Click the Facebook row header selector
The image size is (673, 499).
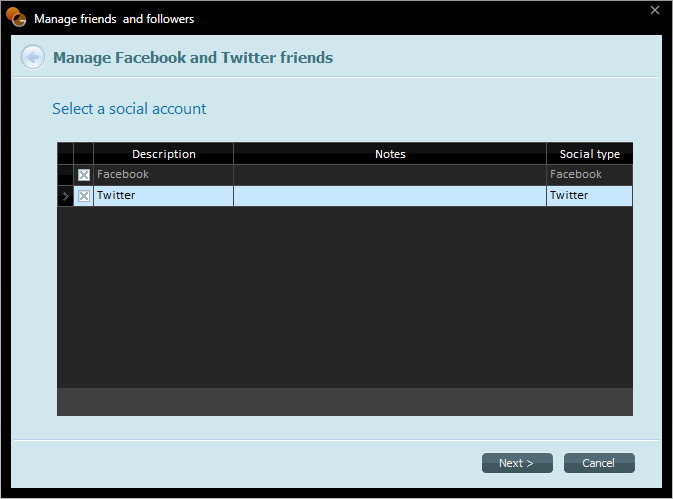(x=65, y=175)
